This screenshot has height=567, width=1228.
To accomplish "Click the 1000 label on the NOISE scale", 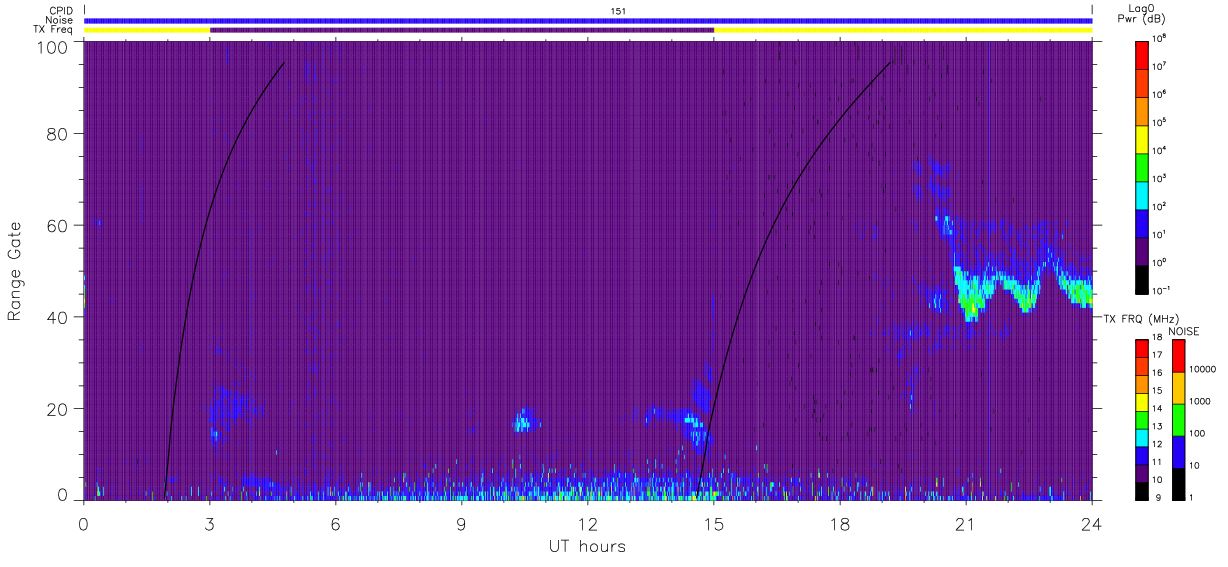I will 1200,402.
